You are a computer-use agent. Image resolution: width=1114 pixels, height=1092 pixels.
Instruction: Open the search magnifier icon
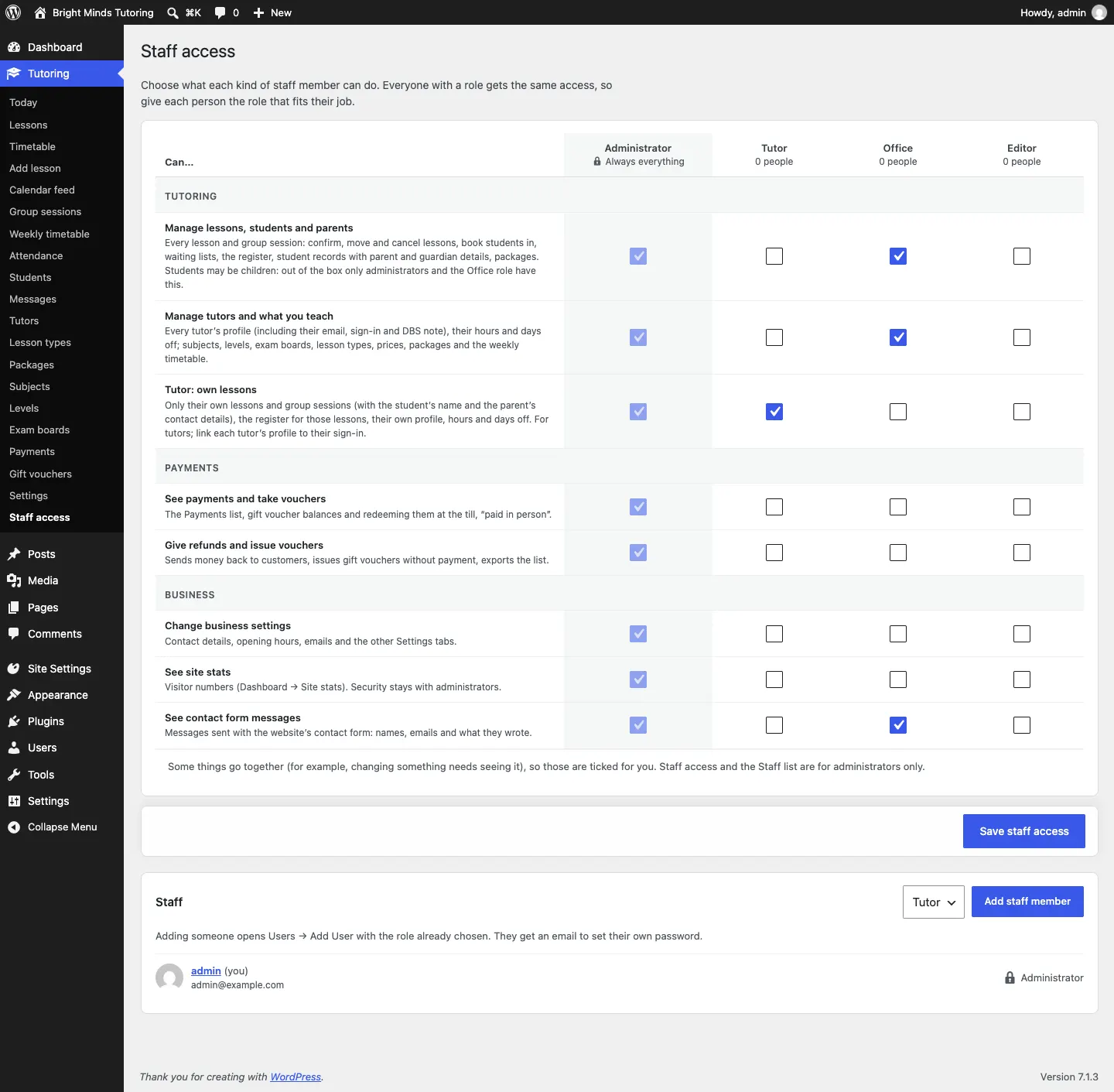coord(173,12)
